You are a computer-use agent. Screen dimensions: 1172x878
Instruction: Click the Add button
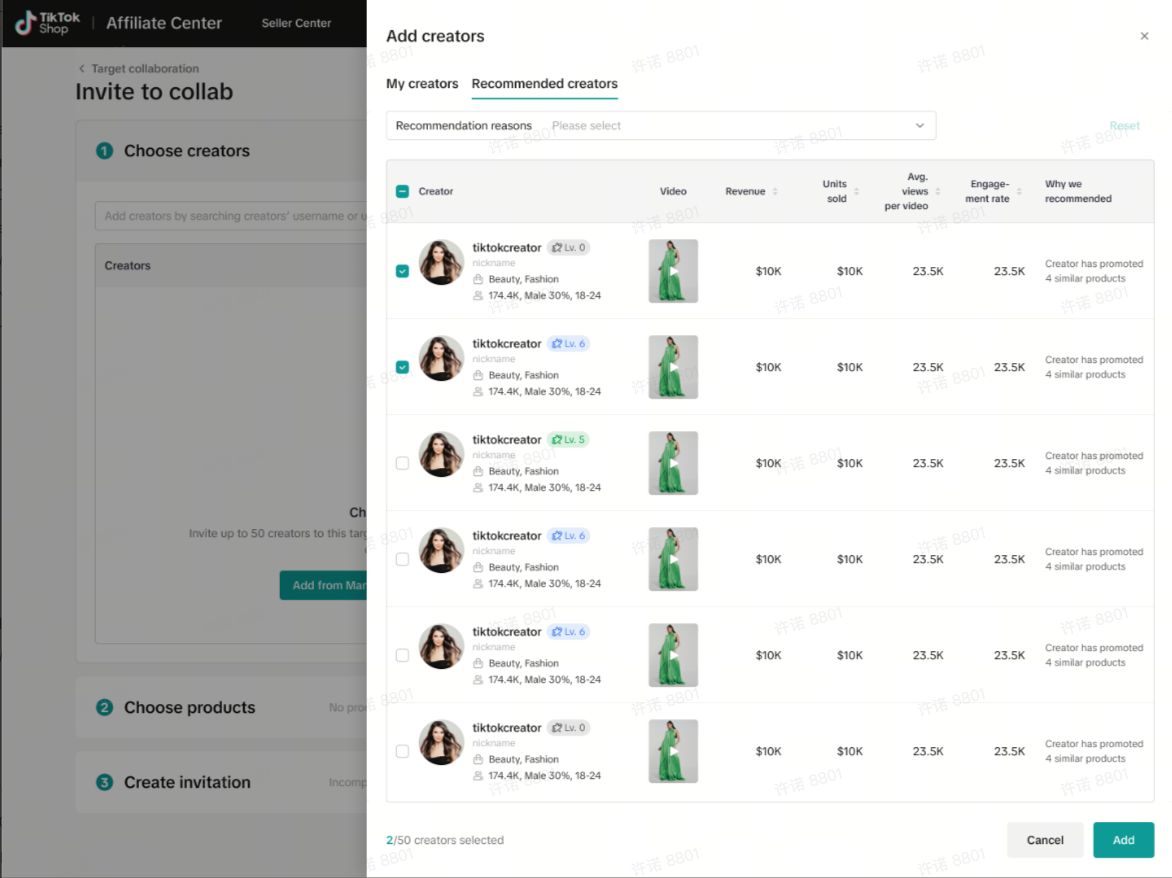[x=1123, y=840]
